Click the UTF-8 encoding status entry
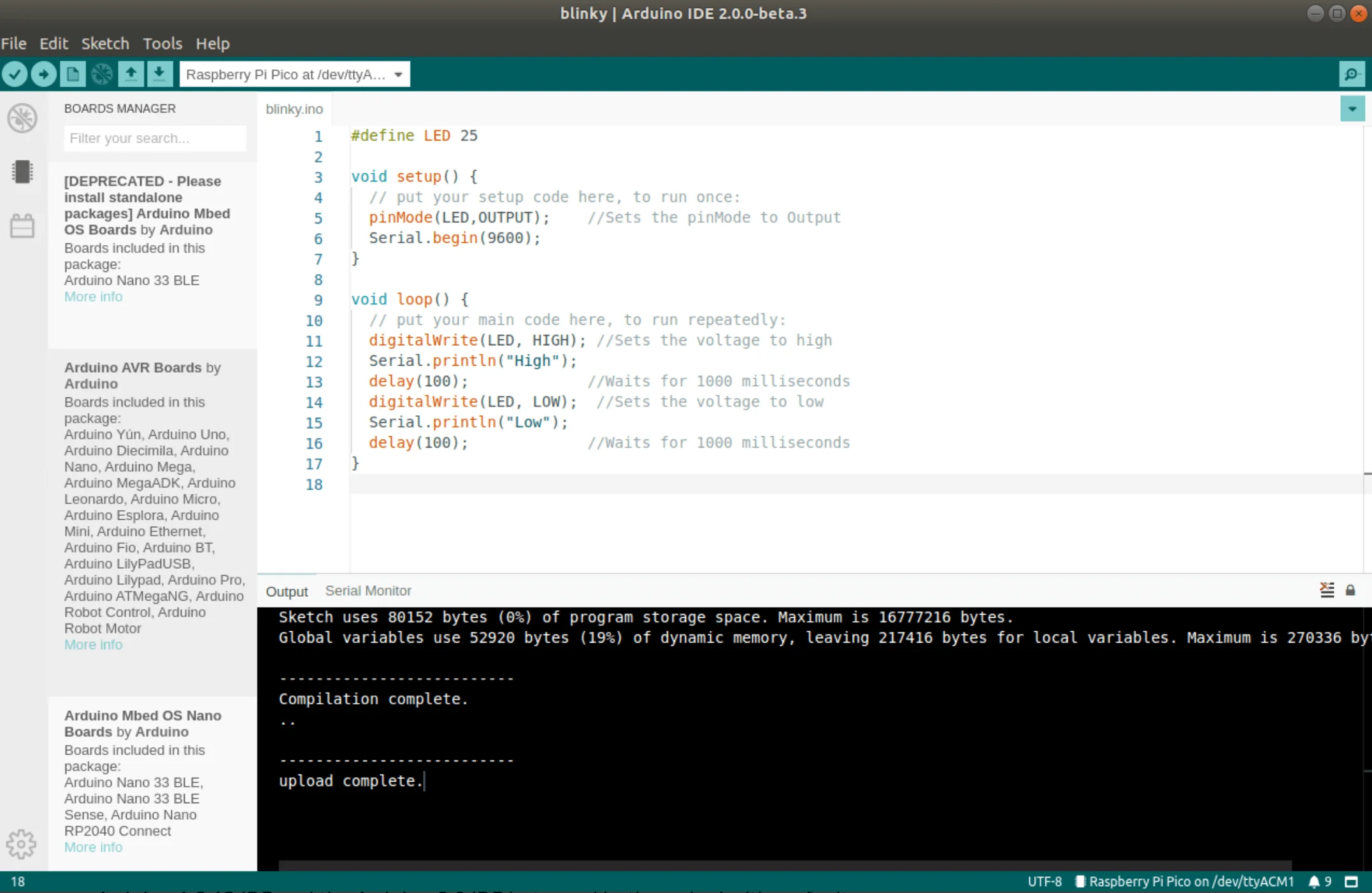The width and height of the screenshot is (1372, 893). coord(1045,882)
